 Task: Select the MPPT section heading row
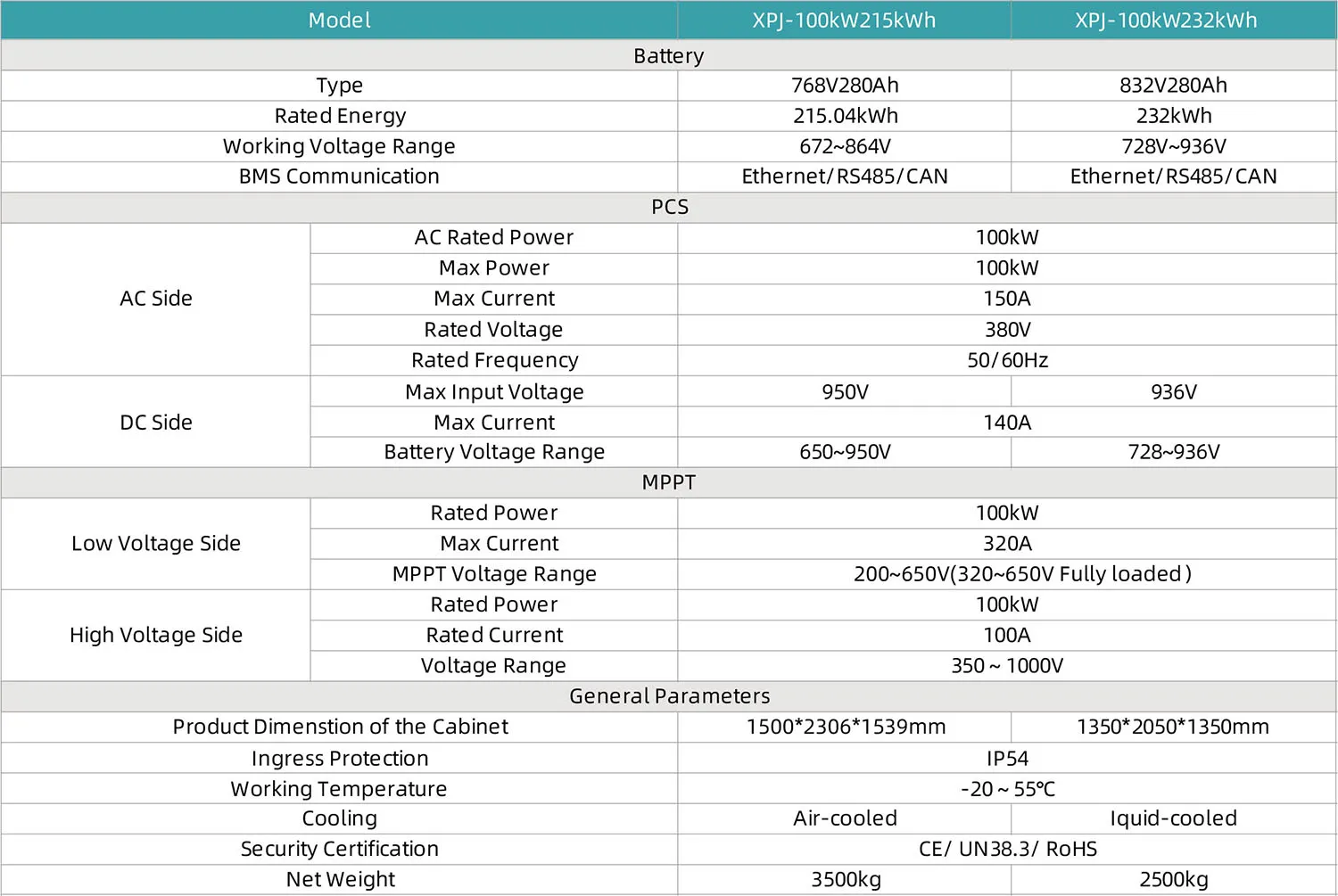[x=669, y=482]
